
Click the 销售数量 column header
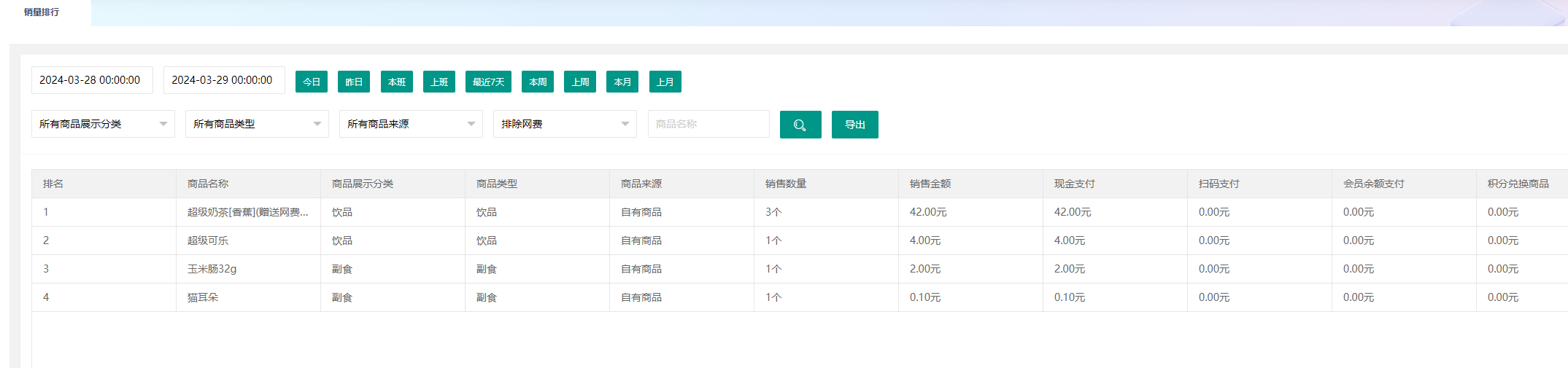point(786,184)
